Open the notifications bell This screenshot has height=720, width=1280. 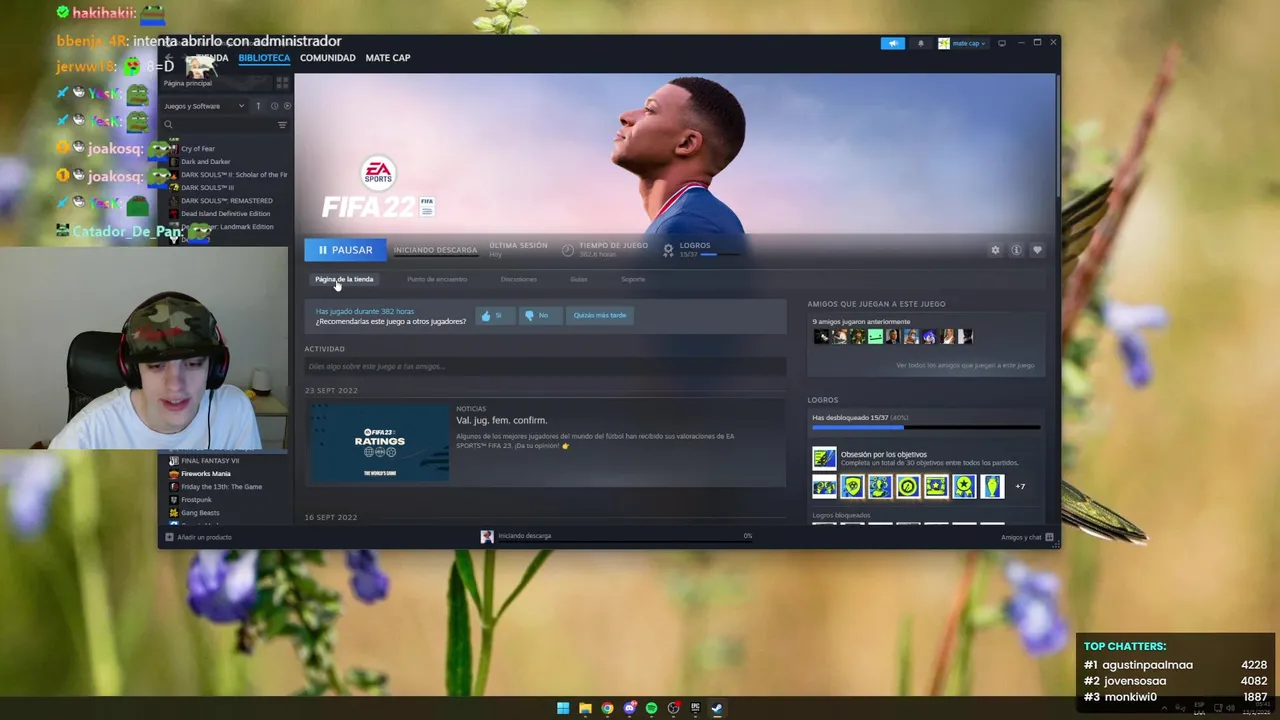(x=921, y=43)
